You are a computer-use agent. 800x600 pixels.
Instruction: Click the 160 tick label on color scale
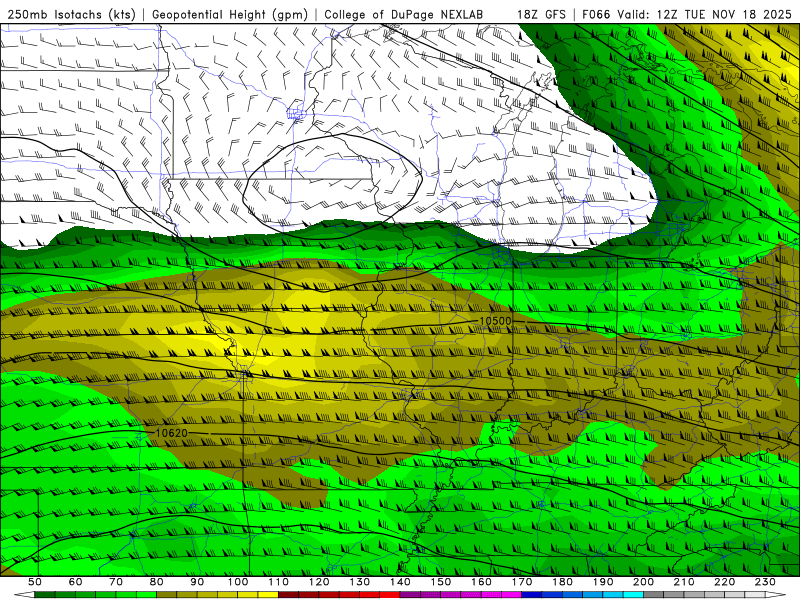point(482,582)
